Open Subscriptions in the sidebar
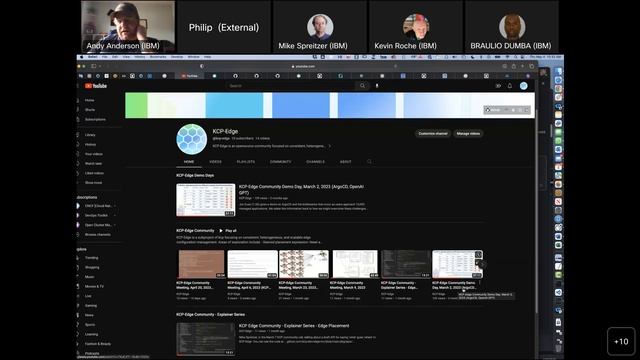 [x=95, y=119]
